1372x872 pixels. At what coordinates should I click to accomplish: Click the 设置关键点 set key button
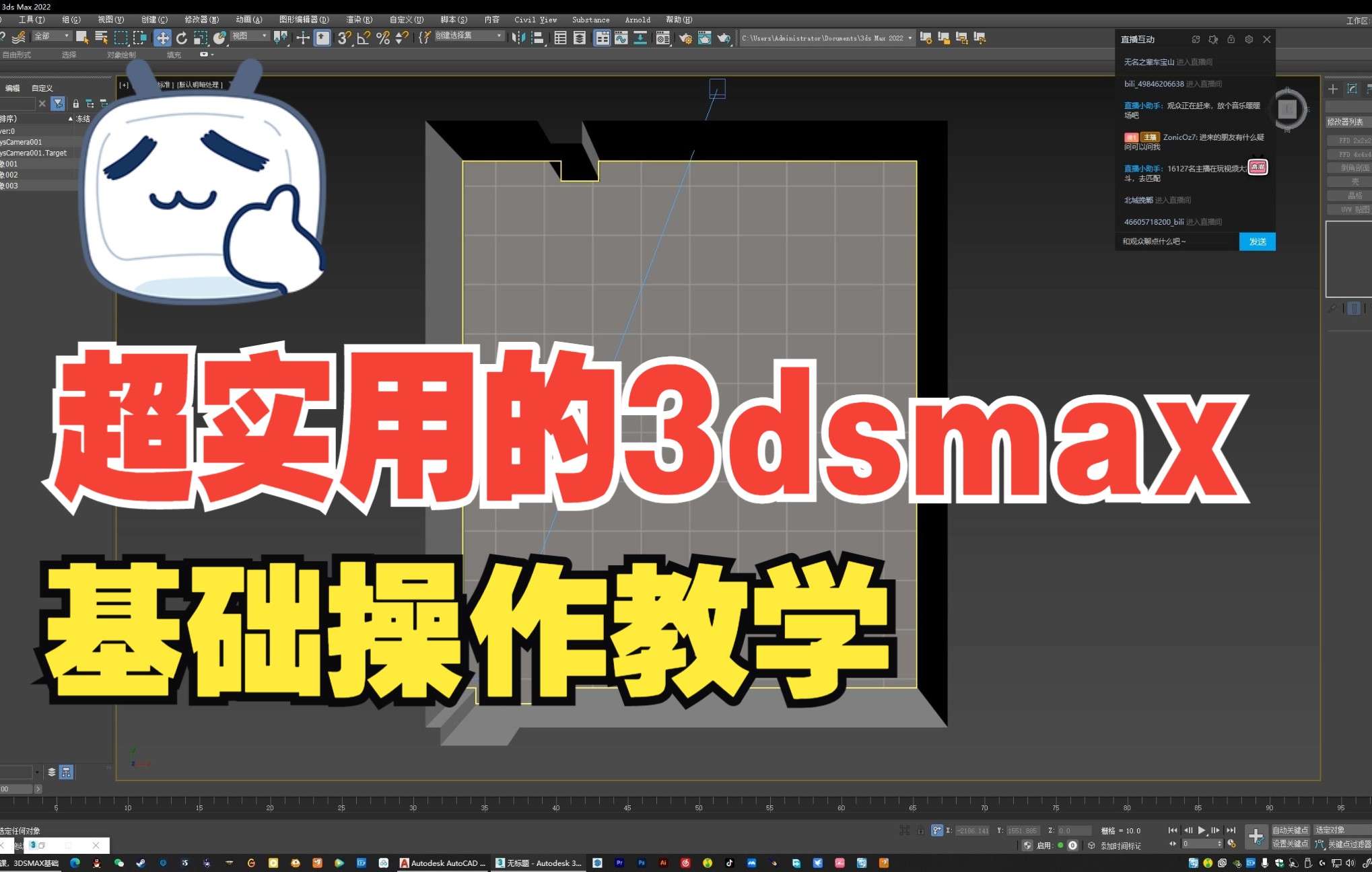pyautogui.click(x=1290, y=844)
